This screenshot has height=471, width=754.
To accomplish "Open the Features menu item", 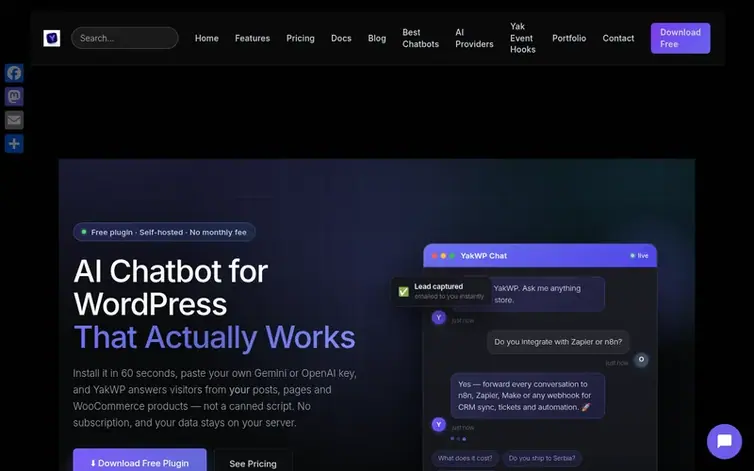I will point(252,38).
